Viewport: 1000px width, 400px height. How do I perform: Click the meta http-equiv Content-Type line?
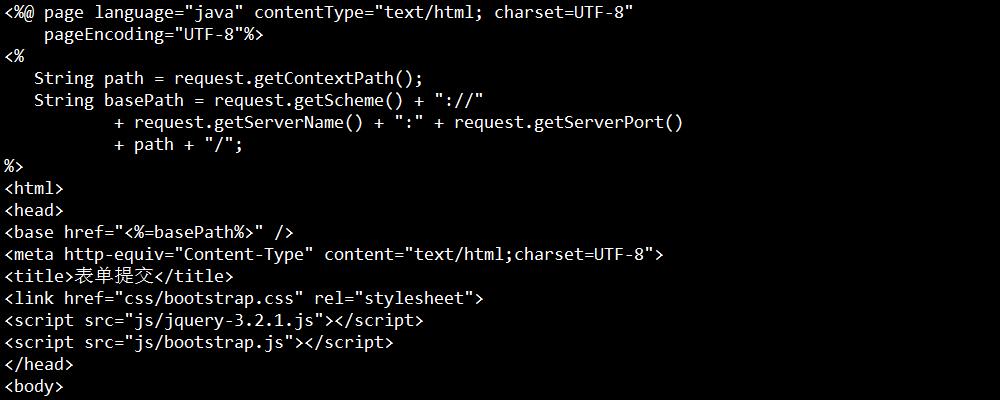pyautogui.click(x=333, y=255)
